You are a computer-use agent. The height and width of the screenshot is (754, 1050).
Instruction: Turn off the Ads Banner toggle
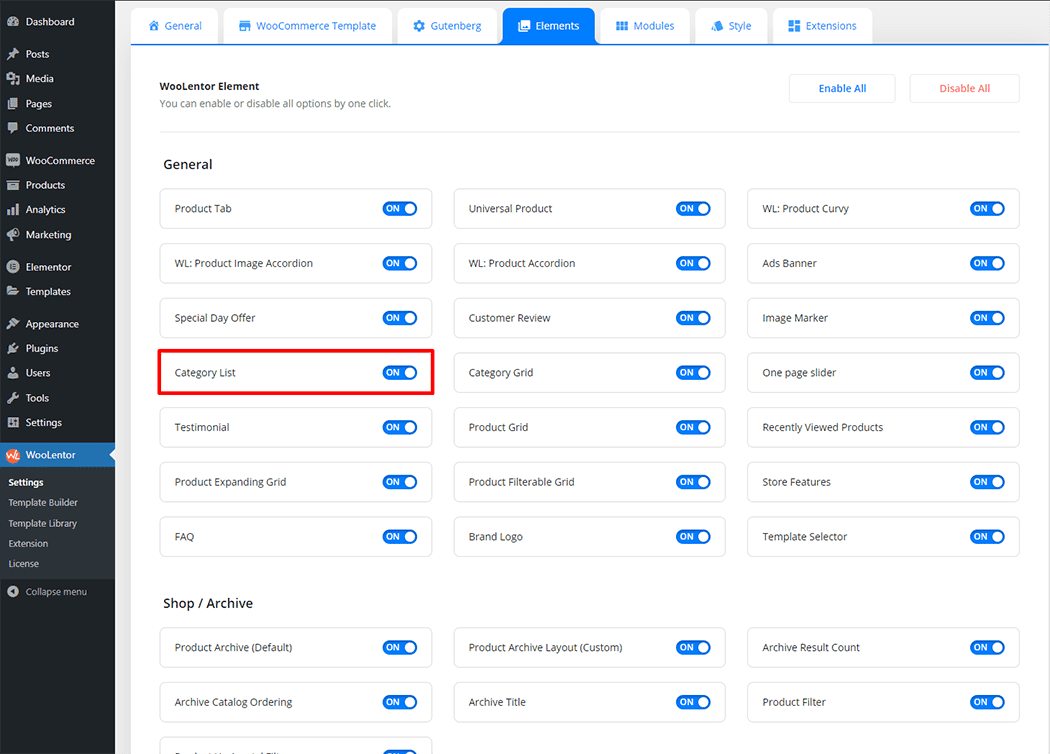tap(987, 264)
